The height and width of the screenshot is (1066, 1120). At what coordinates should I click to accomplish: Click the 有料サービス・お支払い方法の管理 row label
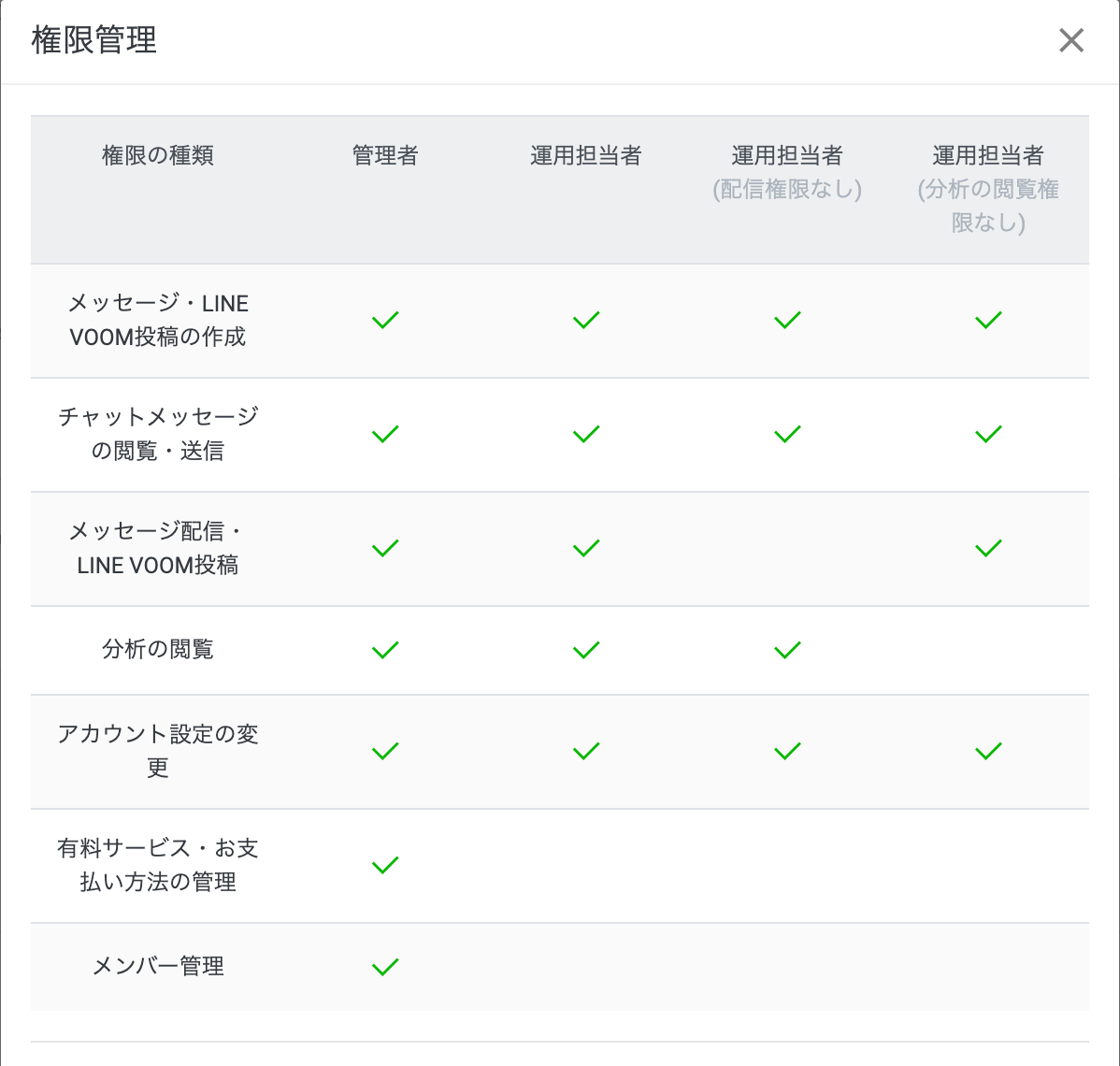point(159,865)
